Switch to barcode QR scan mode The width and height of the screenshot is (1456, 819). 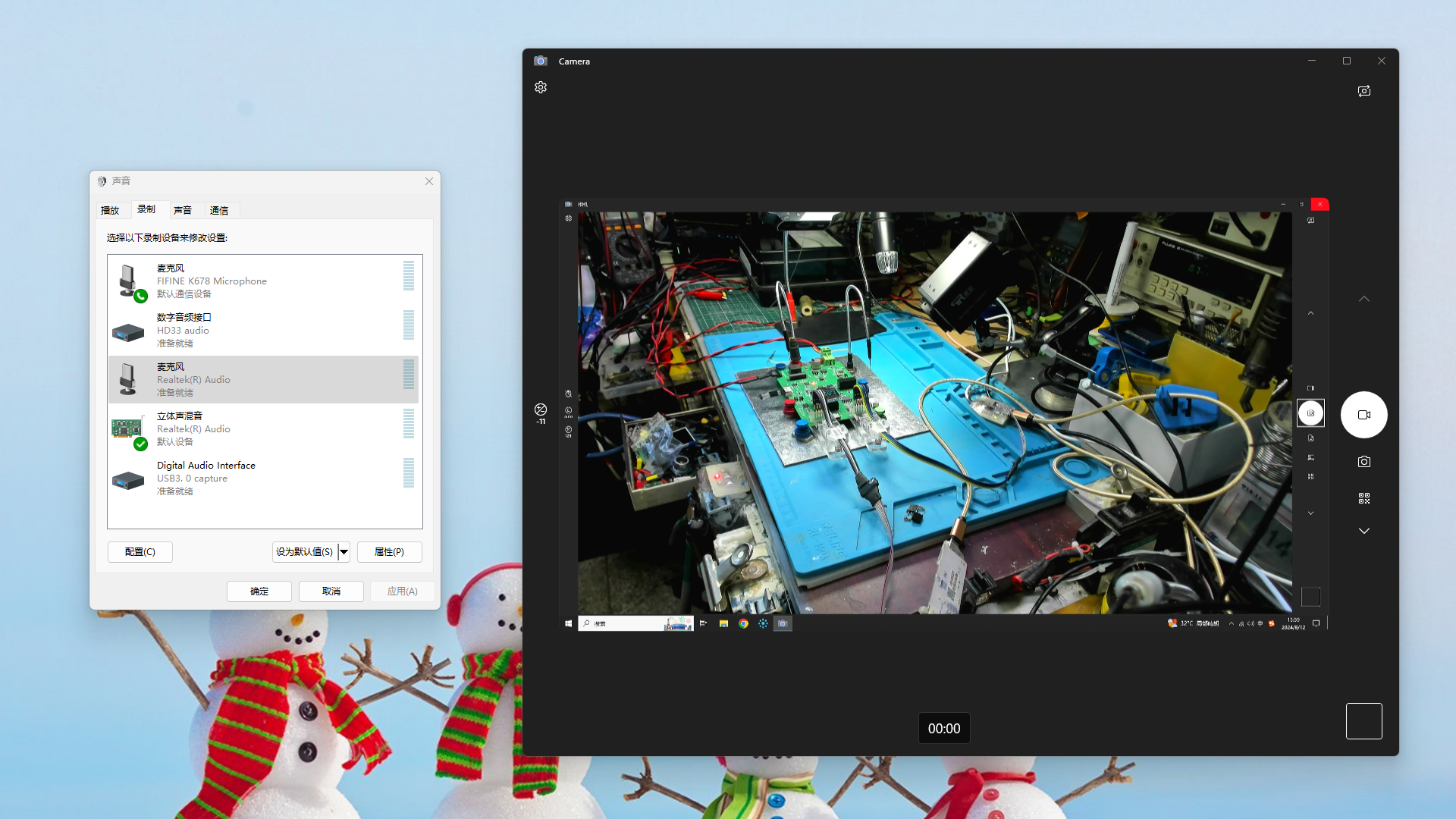tap(1364, 498)
